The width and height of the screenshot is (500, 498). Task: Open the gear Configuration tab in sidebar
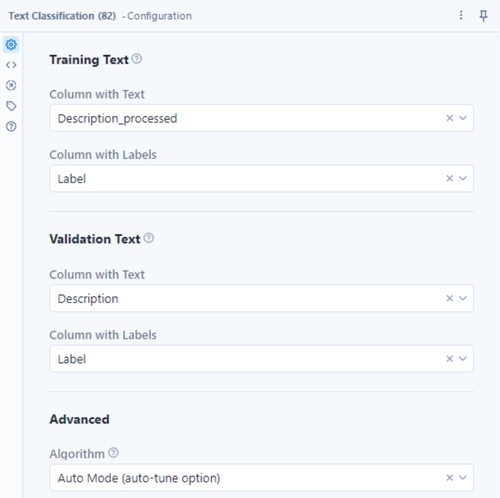click(x=11, y=44)
